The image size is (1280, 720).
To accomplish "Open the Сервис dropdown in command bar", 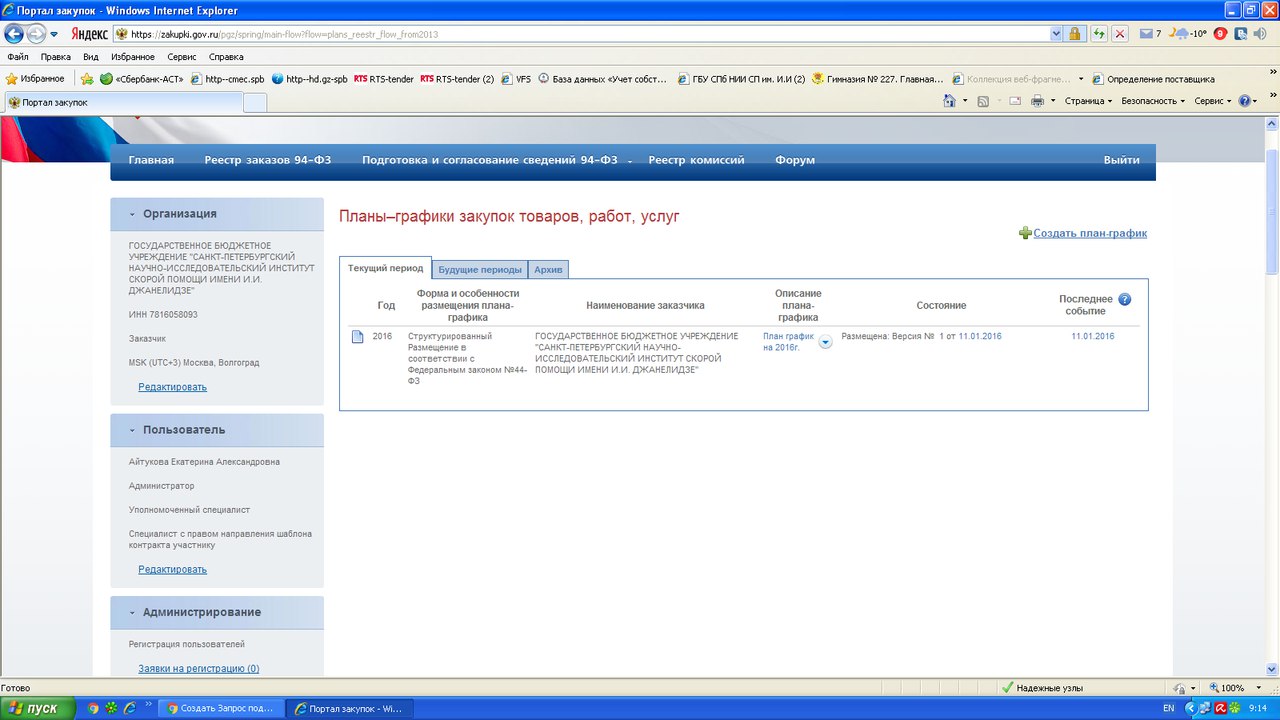I will (1213, 101).
